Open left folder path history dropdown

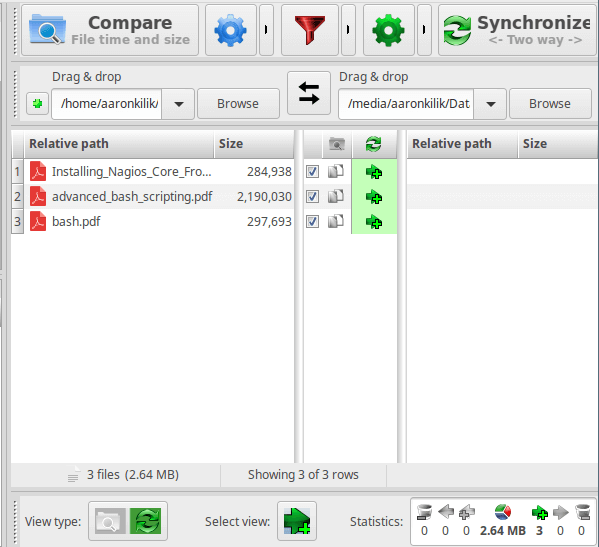click(x=178, y=104)
